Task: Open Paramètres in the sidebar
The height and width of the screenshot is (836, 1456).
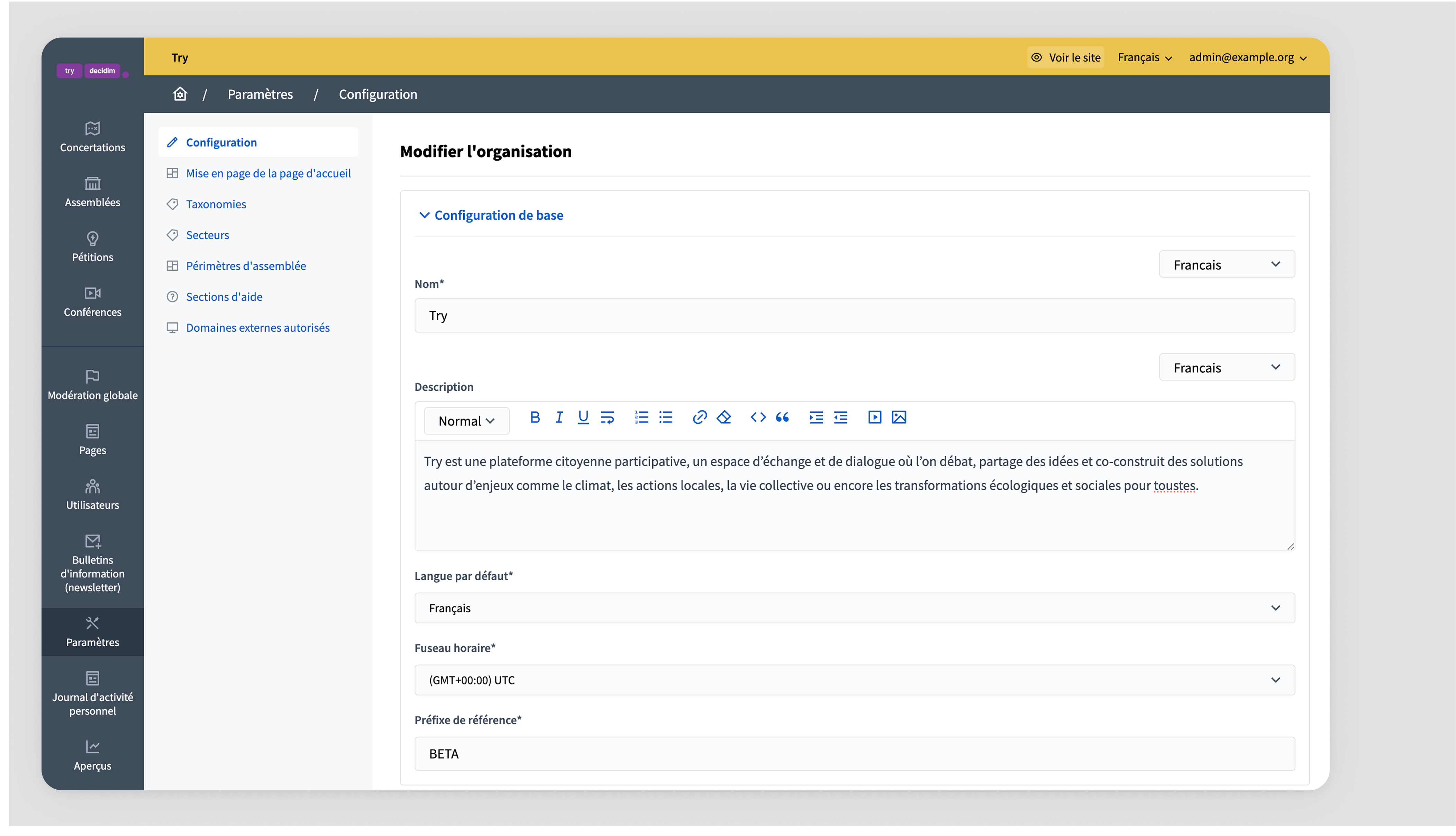Action: click(92, 632)
